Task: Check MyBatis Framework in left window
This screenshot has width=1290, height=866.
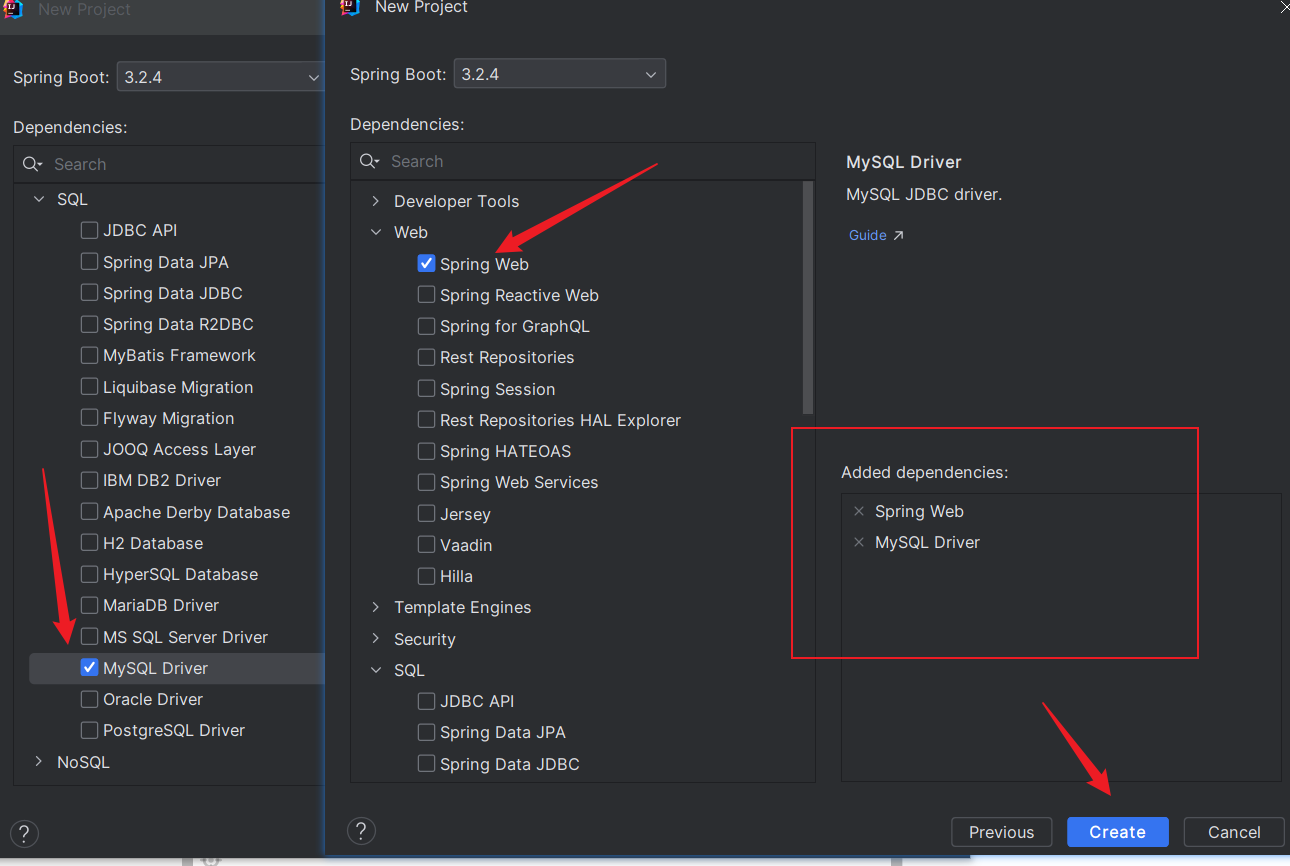Action: tap(89, 355)
